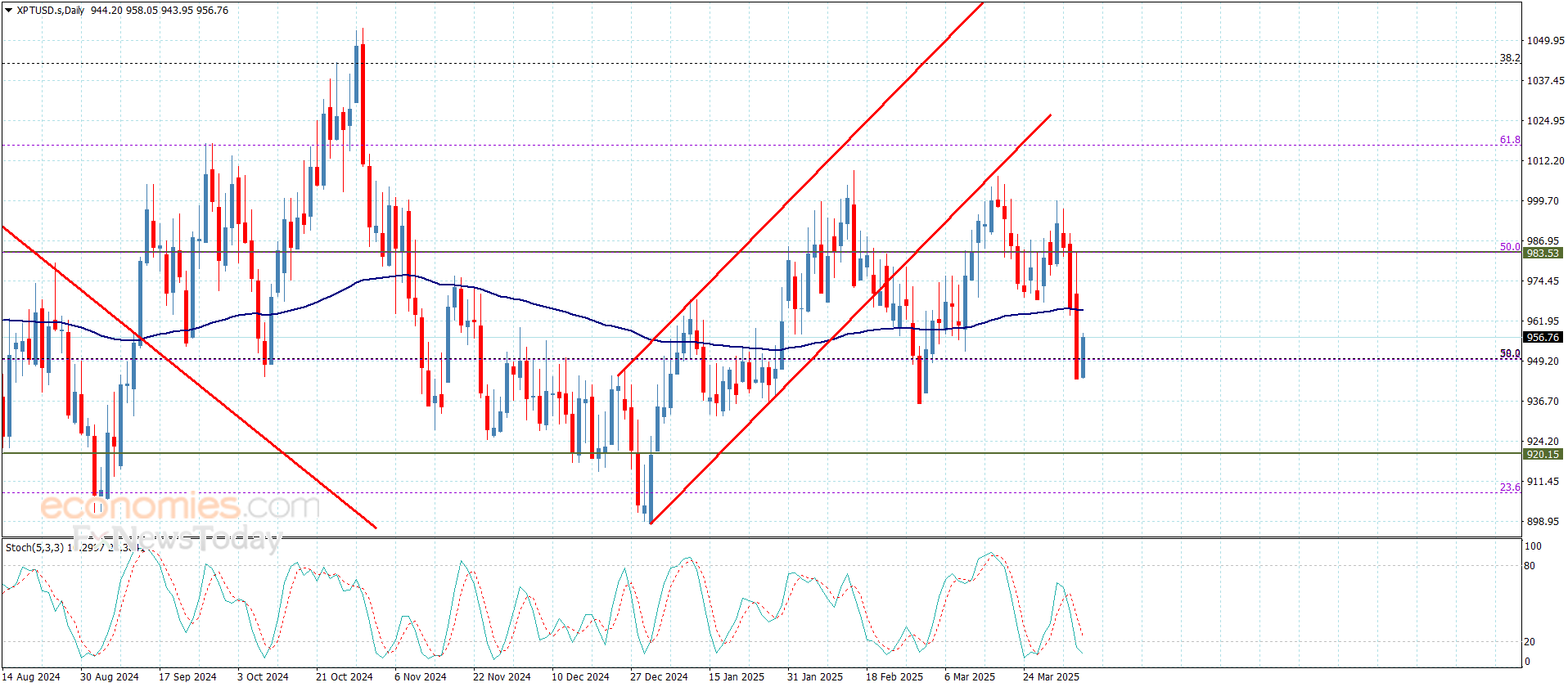The image size is (1568, 687).
Task: Click the 1012.20 value on price axis
Action: pyautogui.click(x=1545, y=161)
